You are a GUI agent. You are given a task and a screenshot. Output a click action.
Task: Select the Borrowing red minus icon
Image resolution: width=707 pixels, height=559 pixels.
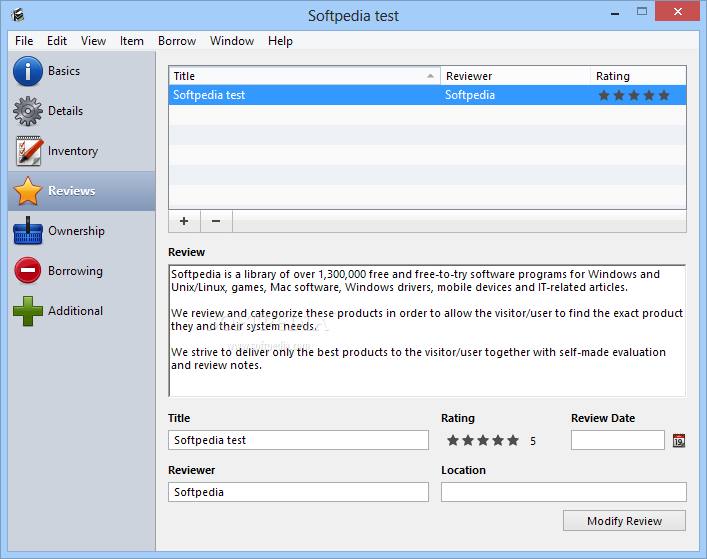(x=28, y=270)
